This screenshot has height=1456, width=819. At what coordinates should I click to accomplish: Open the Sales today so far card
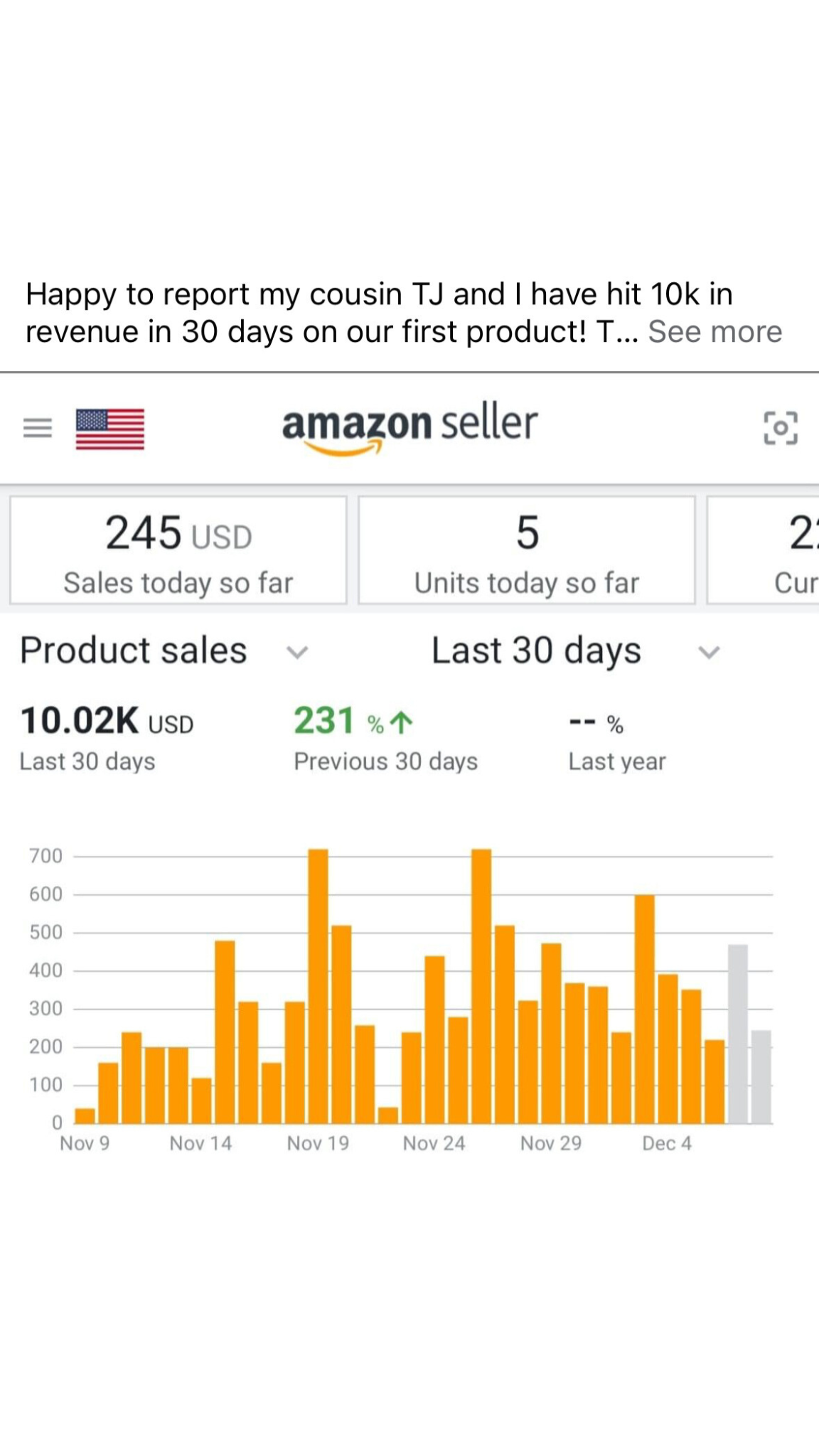(x=178, y=551)
